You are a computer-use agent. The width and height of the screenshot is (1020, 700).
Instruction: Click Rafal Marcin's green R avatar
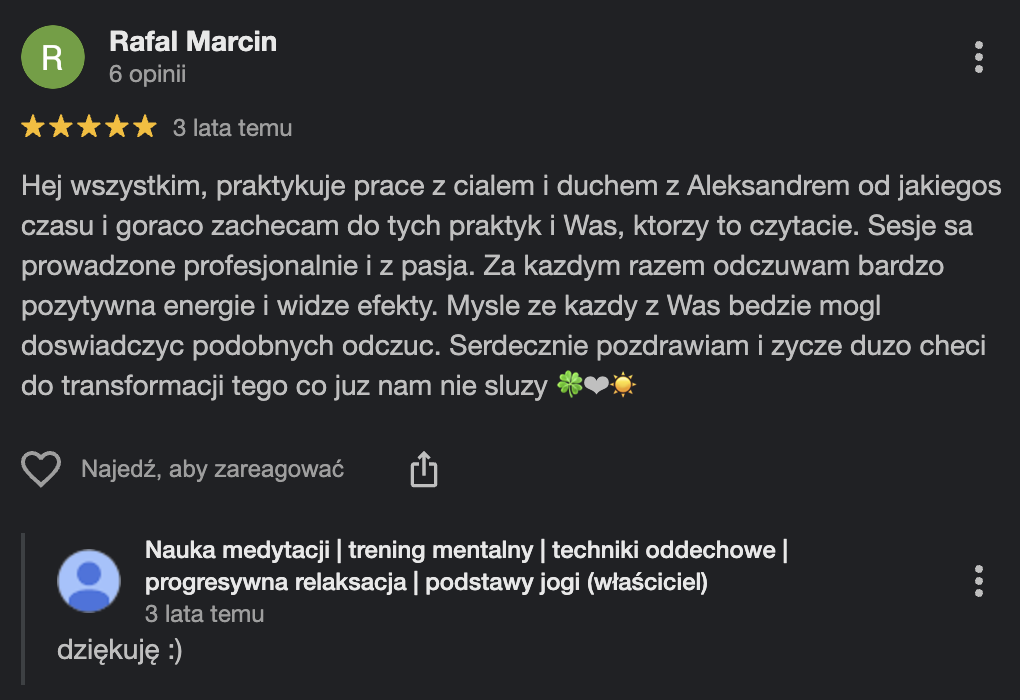pos(52,57)
